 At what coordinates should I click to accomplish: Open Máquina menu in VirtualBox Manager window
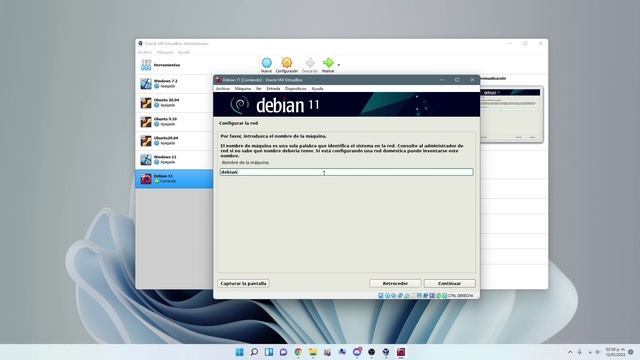165,52
